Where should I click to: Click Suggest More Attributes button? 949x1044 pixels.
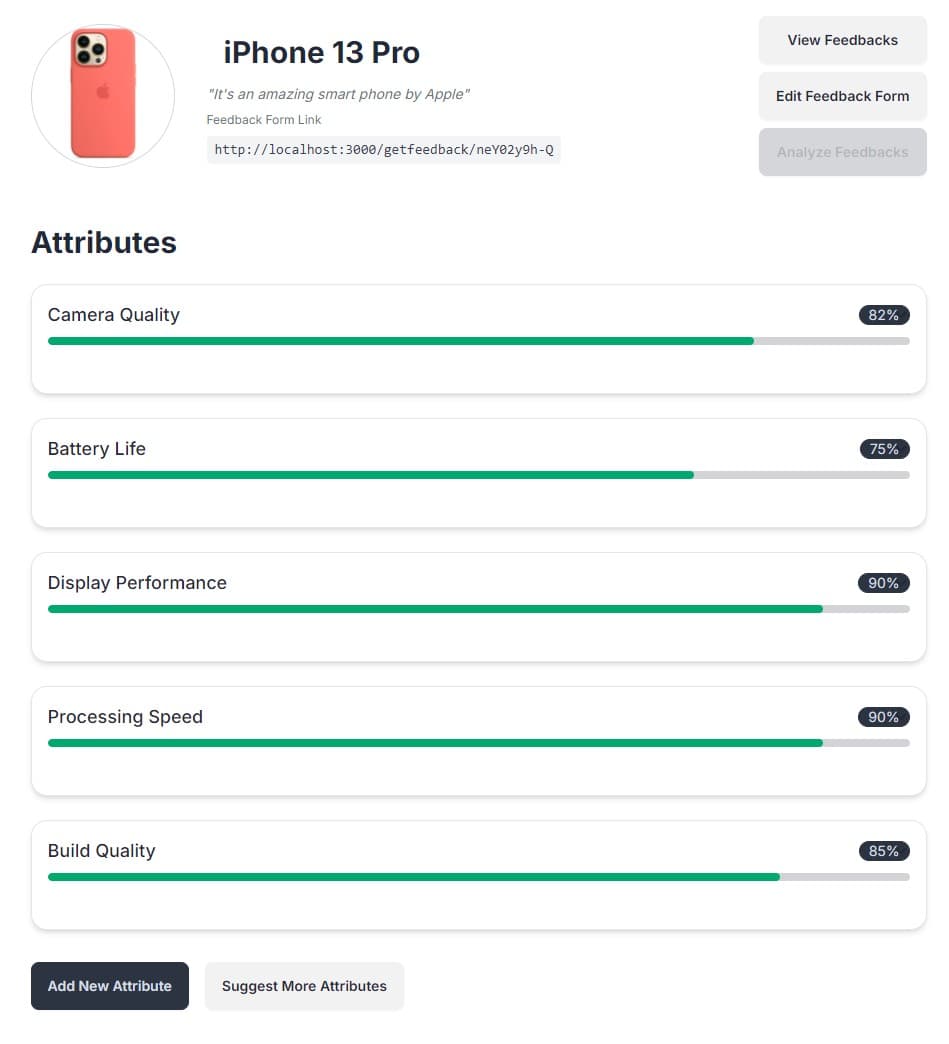click(304, 985)
